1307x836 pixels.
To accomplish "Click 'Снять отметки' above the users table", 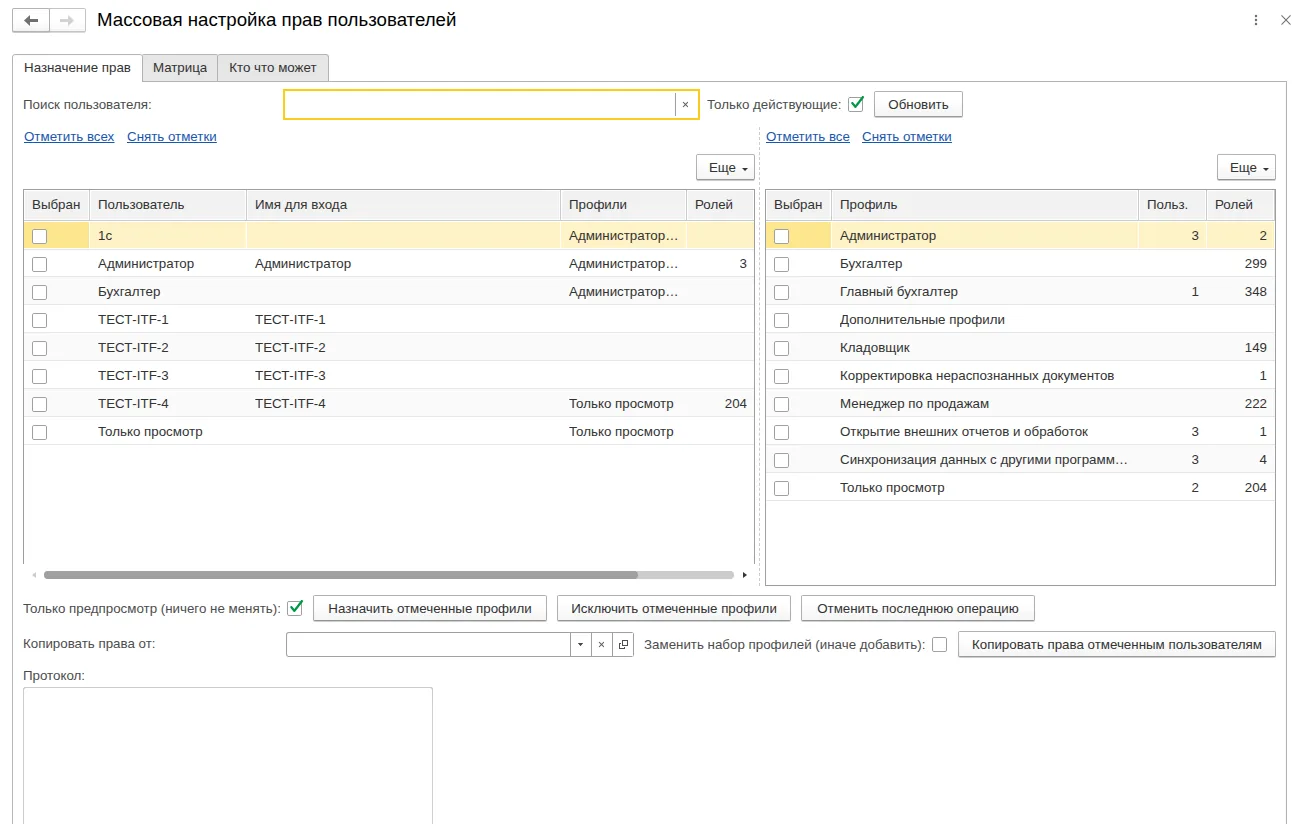I will [x=172, y=137].
